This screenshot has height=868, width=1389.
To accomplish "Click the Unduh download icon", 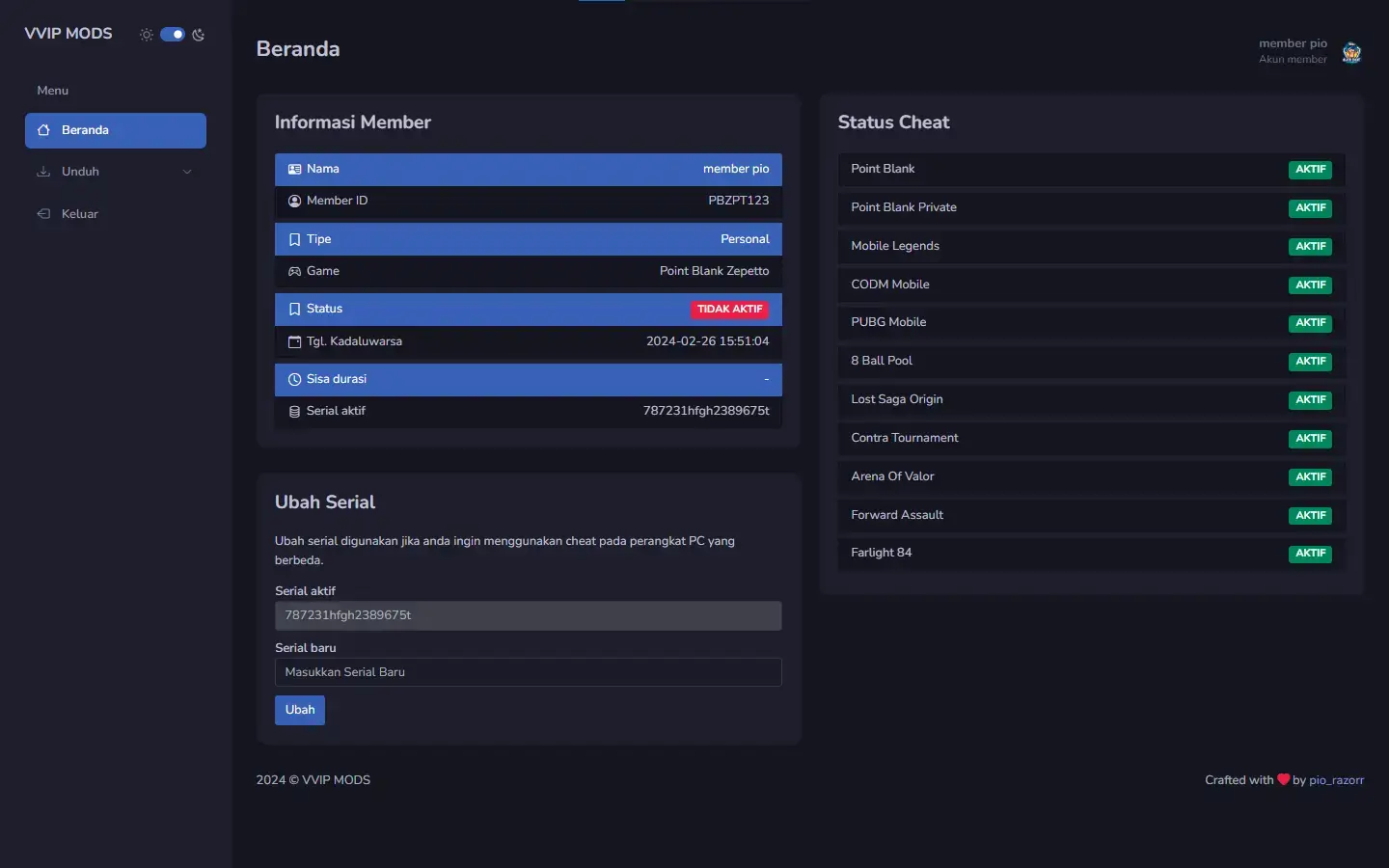I will pos(43,172).
